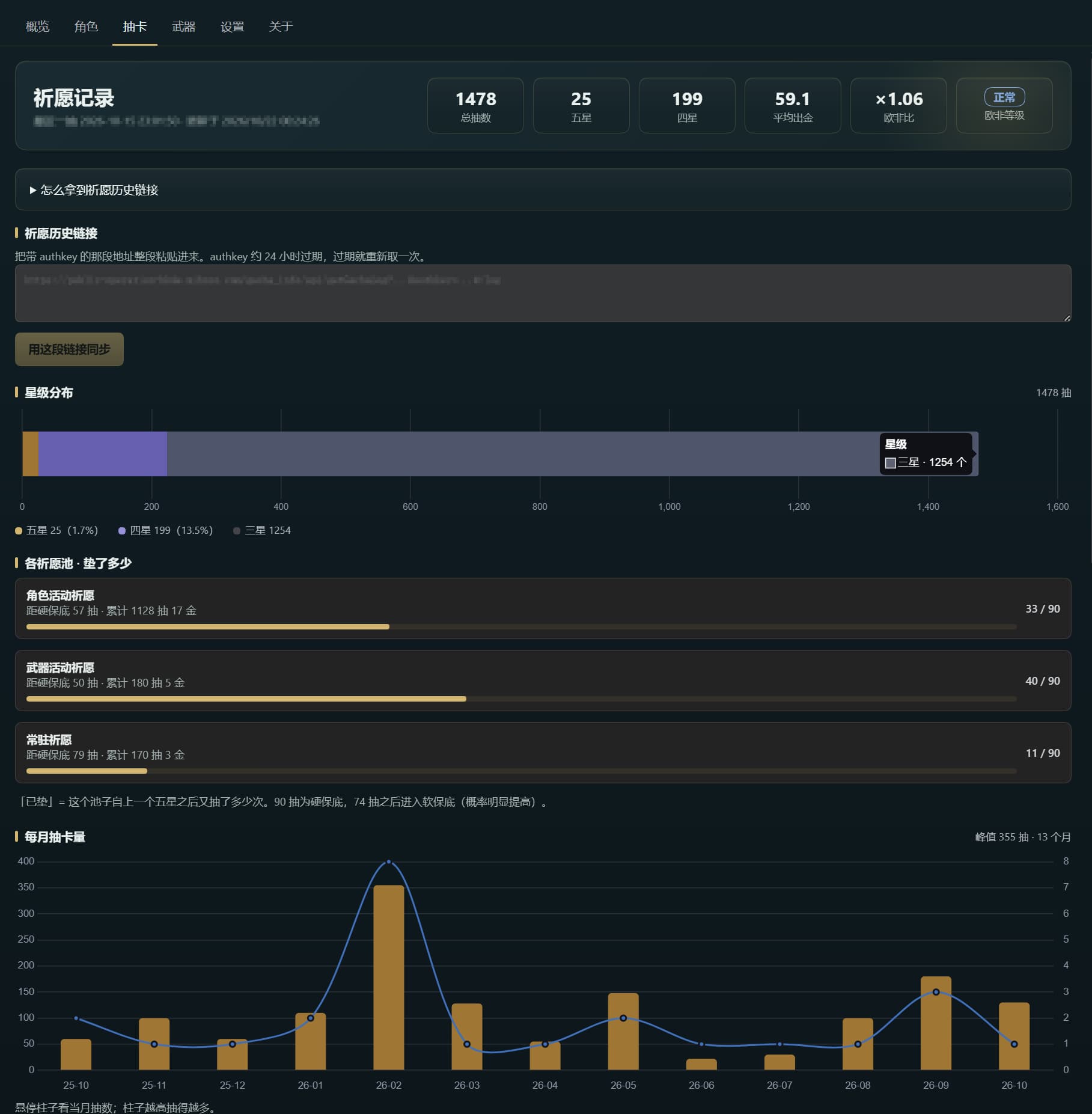
Task: Click the 26-06 monthly pulls bar
Action: (x=701, y=1064)
